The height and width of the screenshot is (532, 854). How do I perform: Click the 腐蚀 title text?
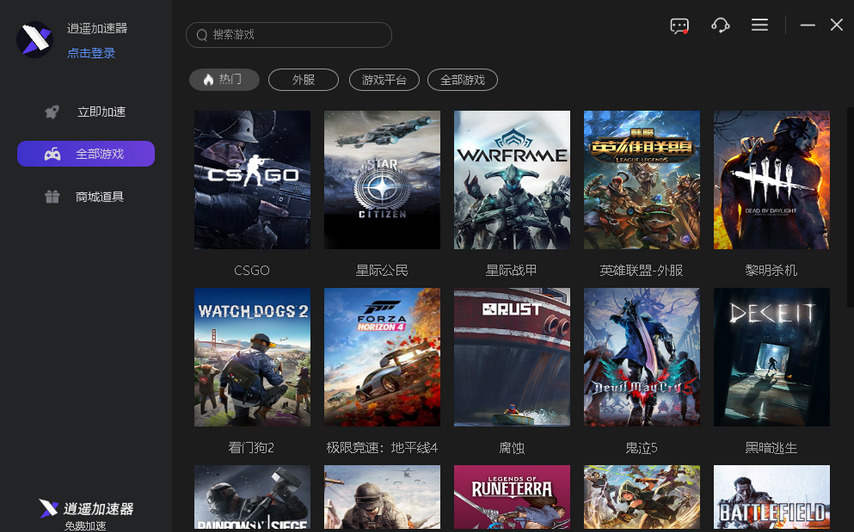(511, 448)
